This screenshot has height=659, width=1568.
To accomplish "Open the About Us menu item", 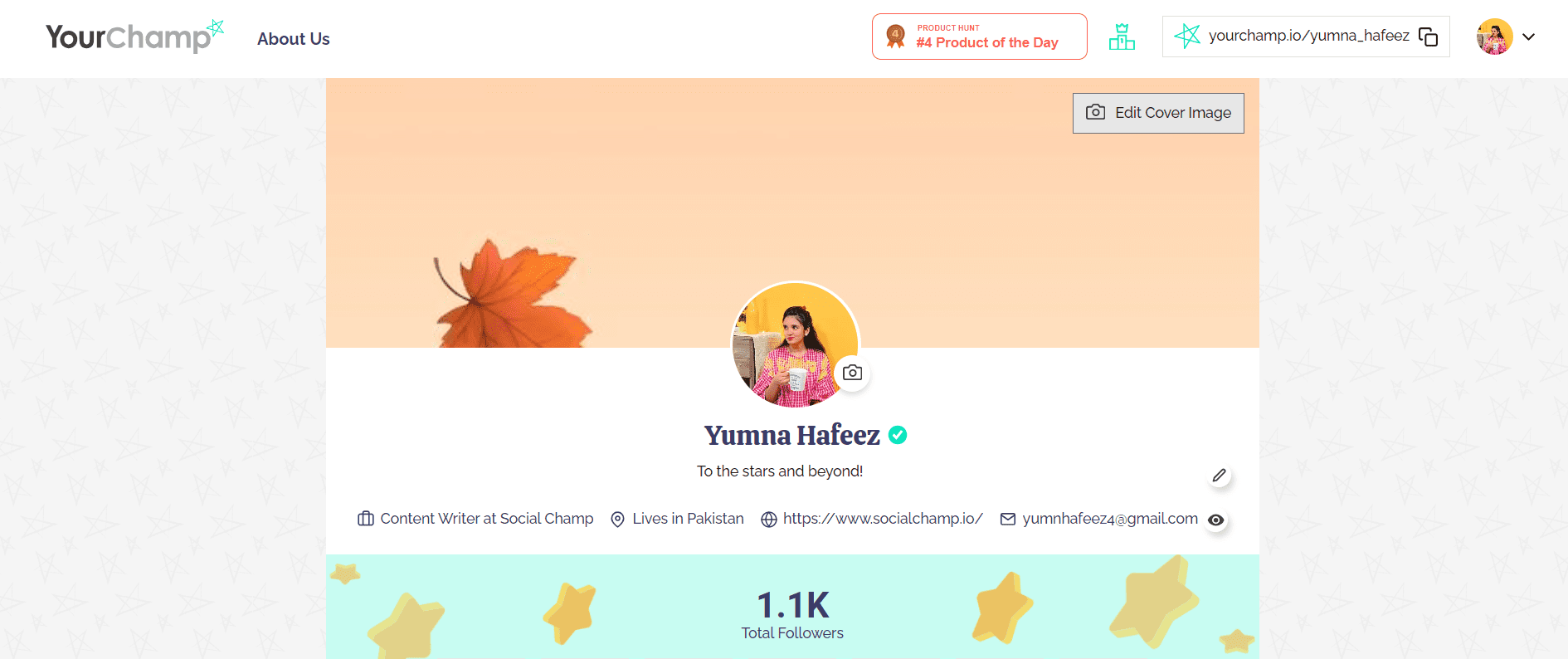I will (x=293, y=39).
